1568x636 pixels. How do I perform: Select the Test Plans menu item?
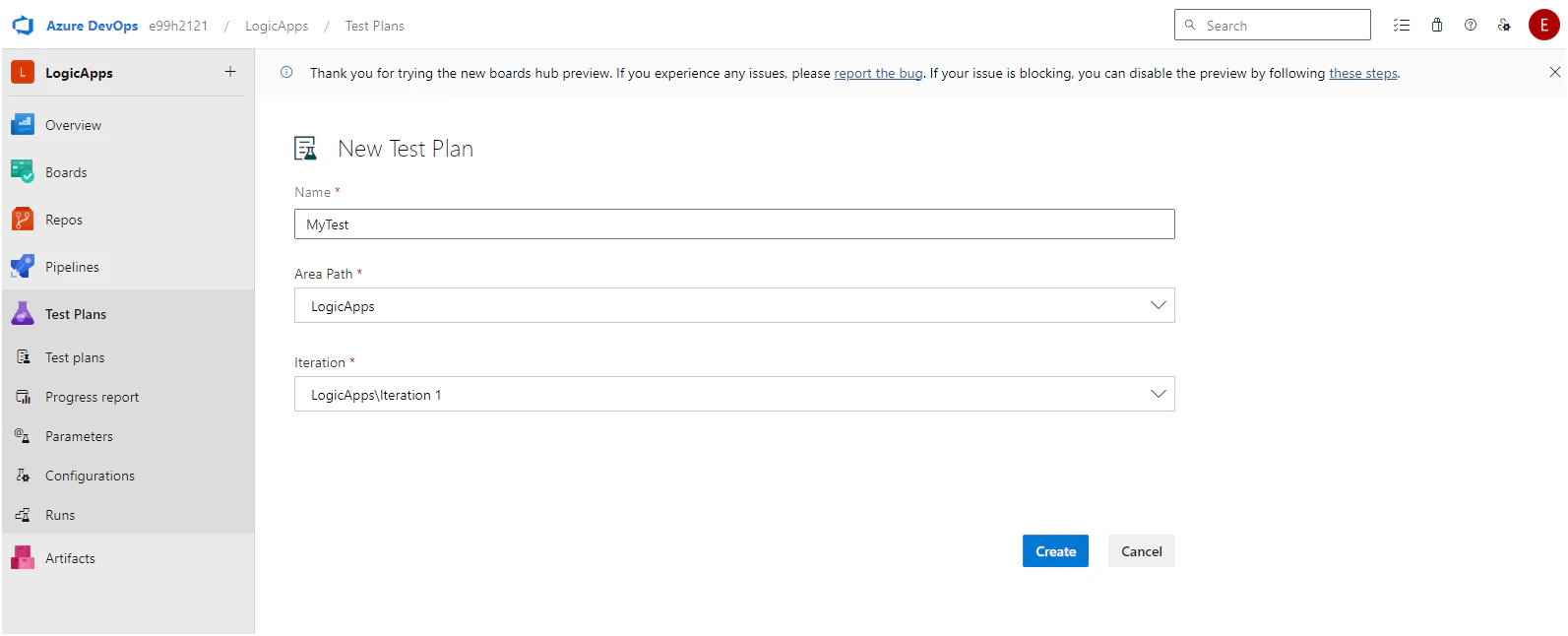click(128, 314)
